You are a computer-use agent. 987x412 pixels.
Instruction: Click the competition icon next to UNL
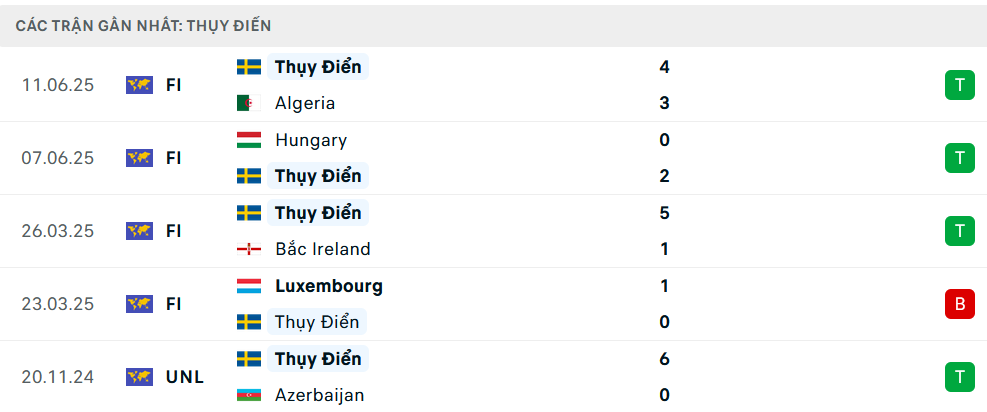139,377
